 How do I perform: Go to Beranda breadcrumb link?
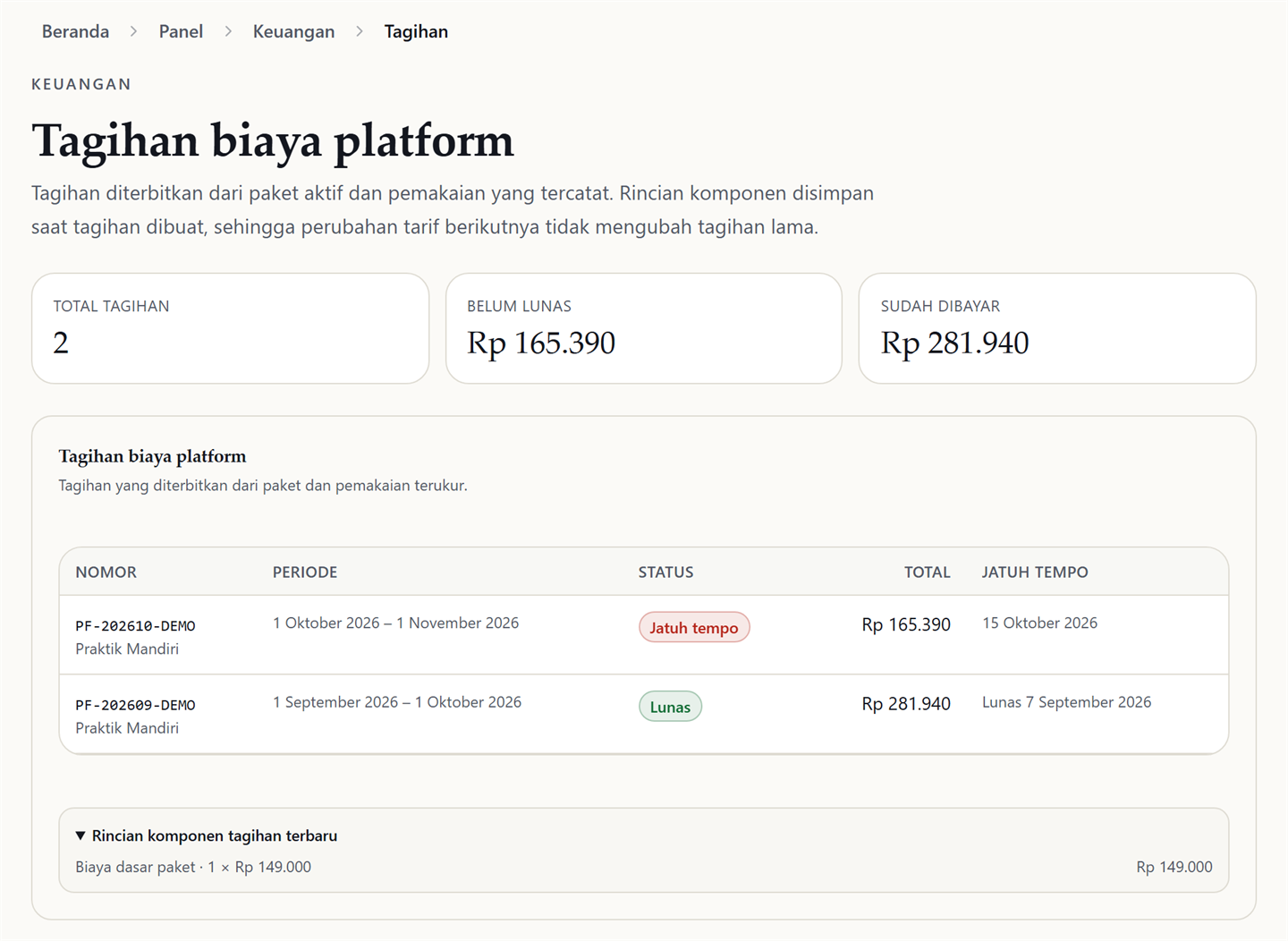click(75, 31)
